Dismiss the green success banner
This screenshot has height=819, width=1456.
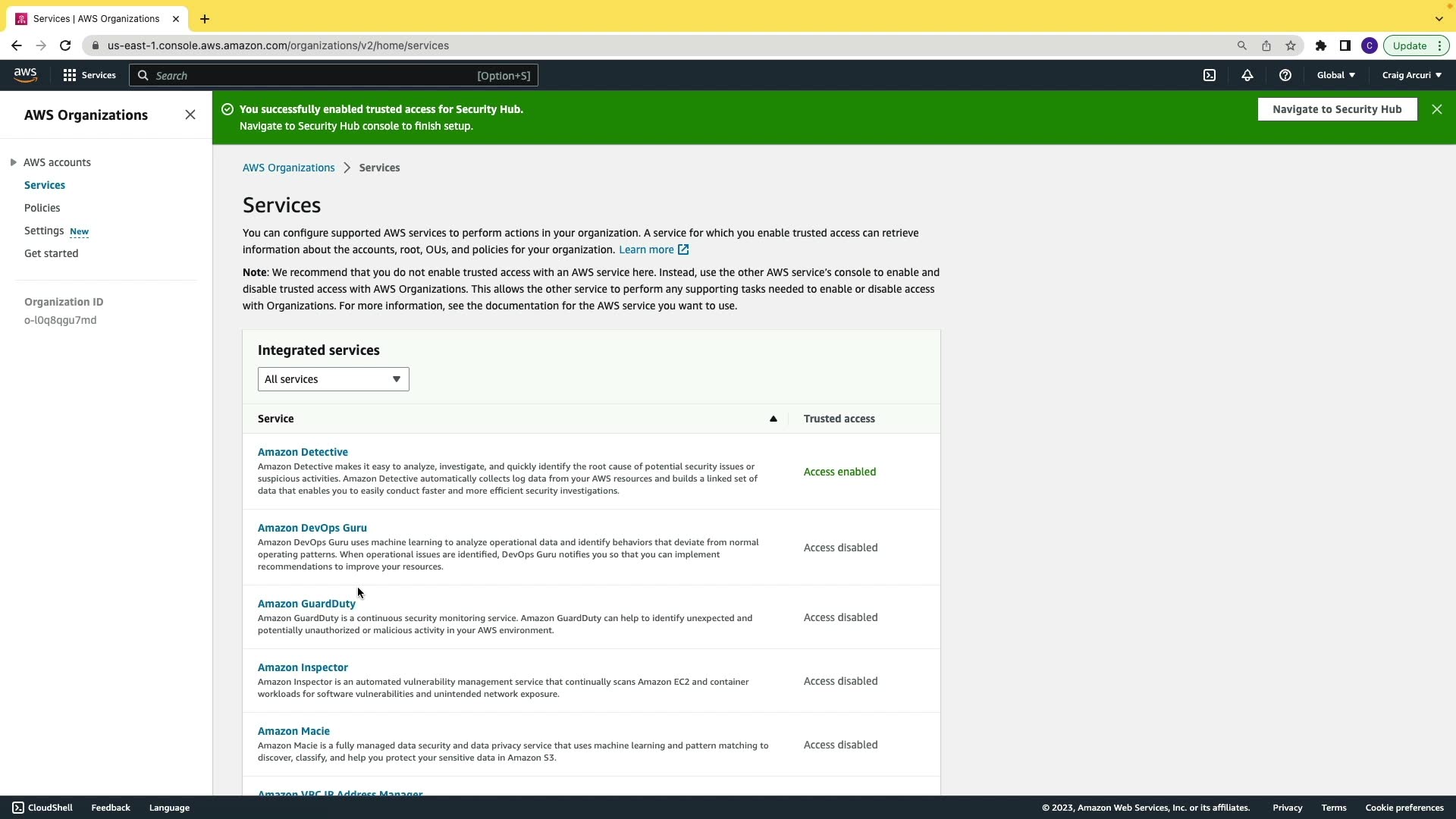[x=1437, y=109]
